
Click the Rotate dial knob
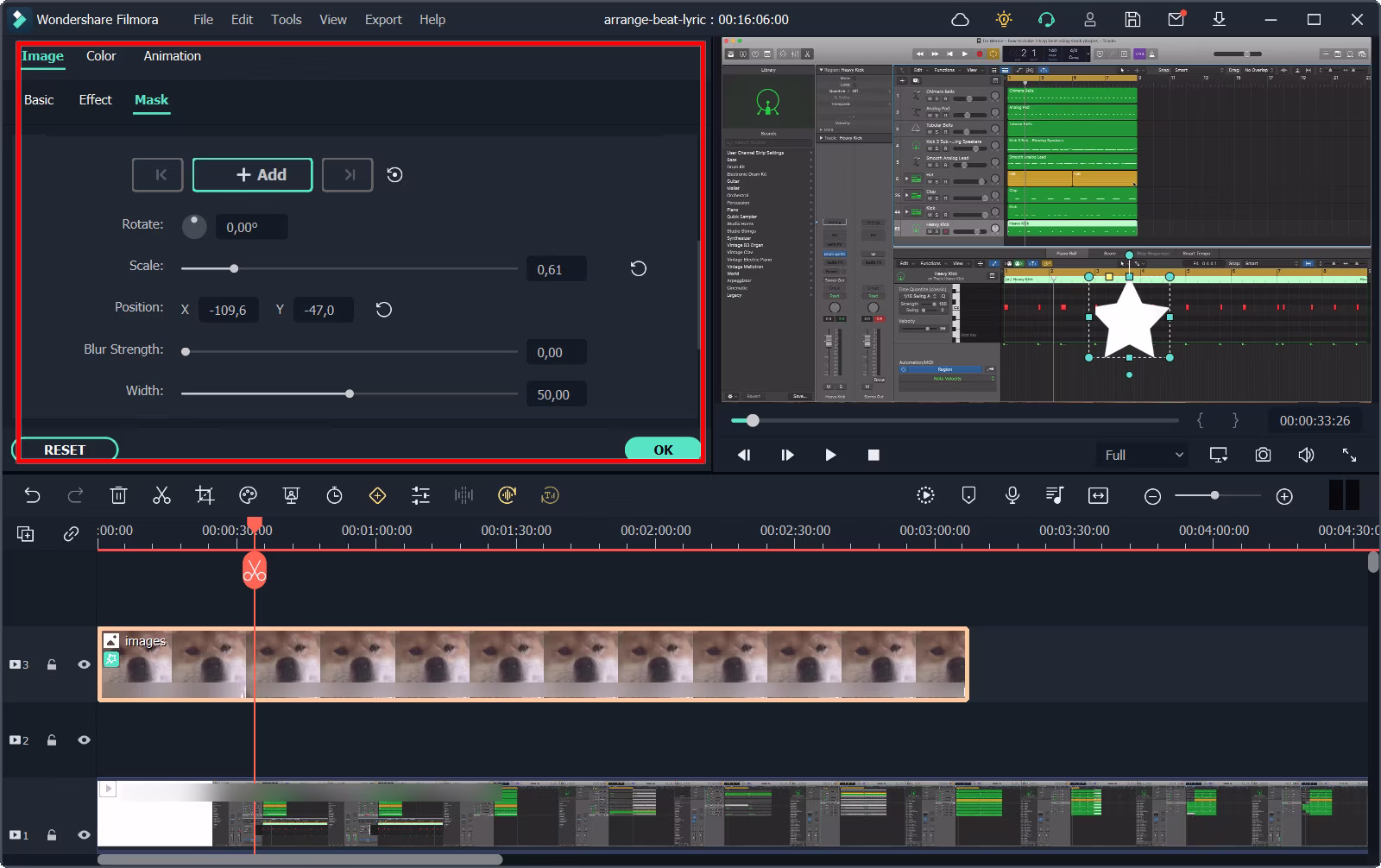click(194, 226)
